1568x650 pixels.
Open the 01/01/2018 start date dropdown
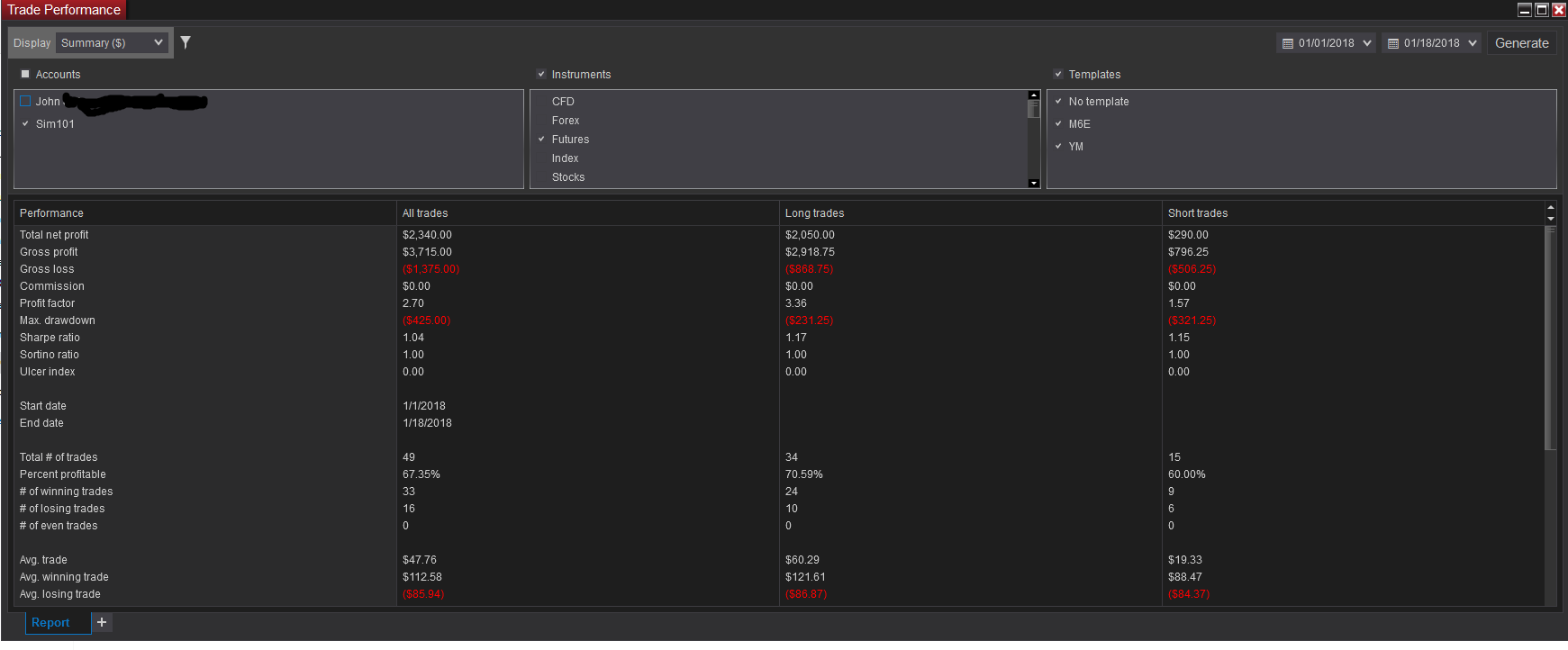coord(1326,42)
